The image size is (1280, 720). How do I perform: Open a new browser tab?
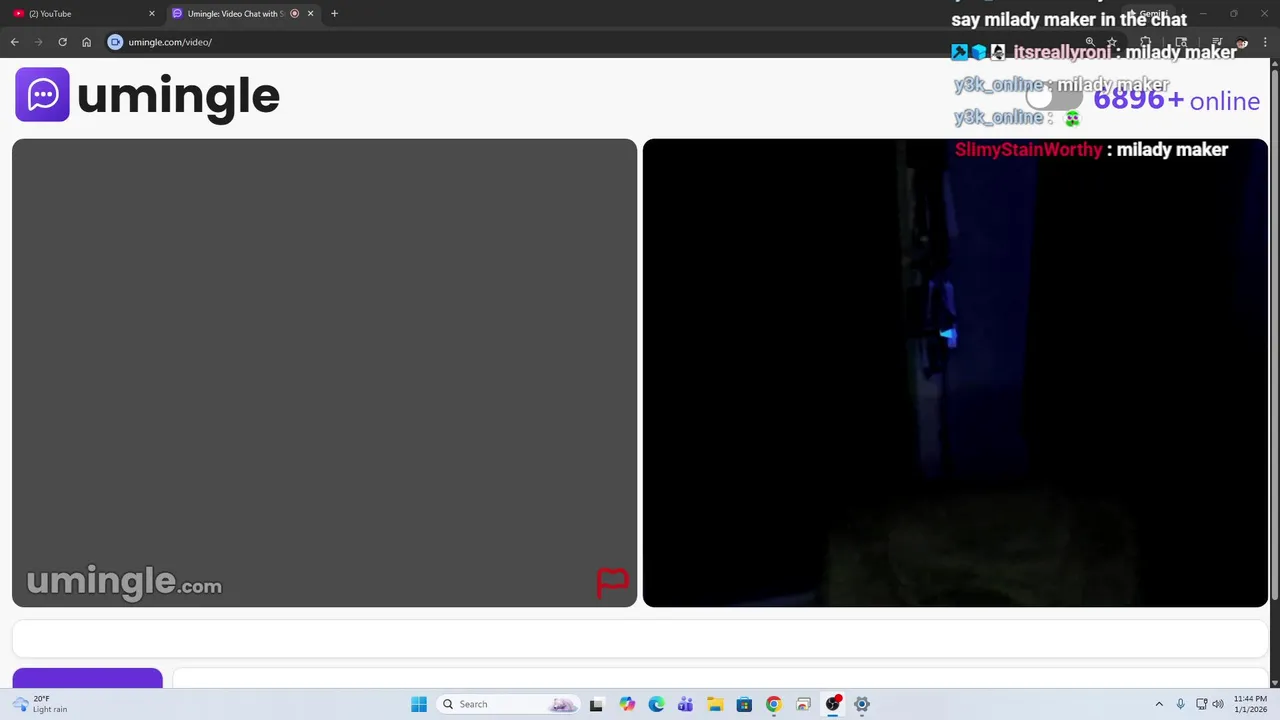coord(334,14)
